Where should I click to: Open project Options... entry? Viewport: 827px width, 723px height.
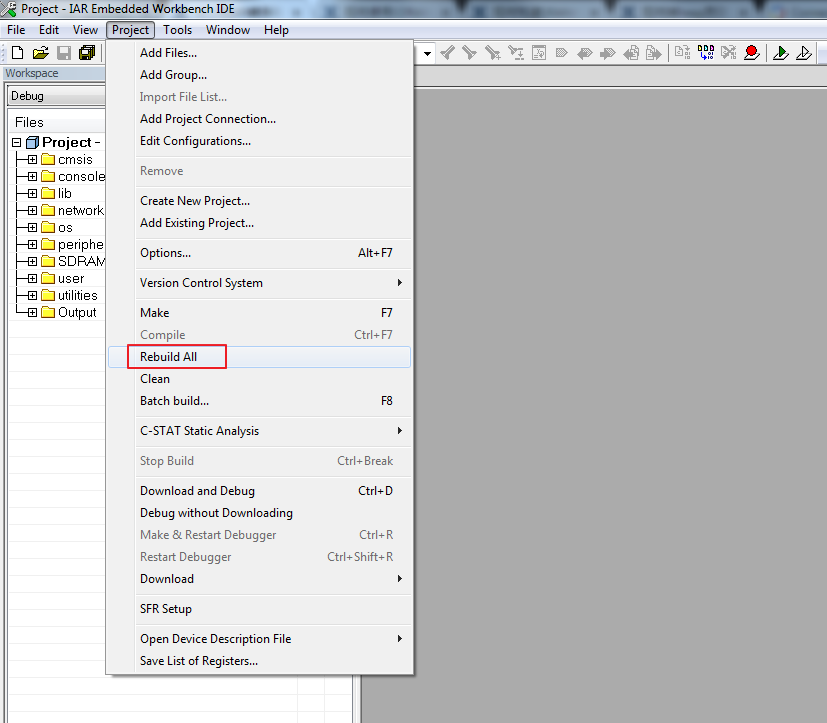pyautogui.click(x=259, y=253)
